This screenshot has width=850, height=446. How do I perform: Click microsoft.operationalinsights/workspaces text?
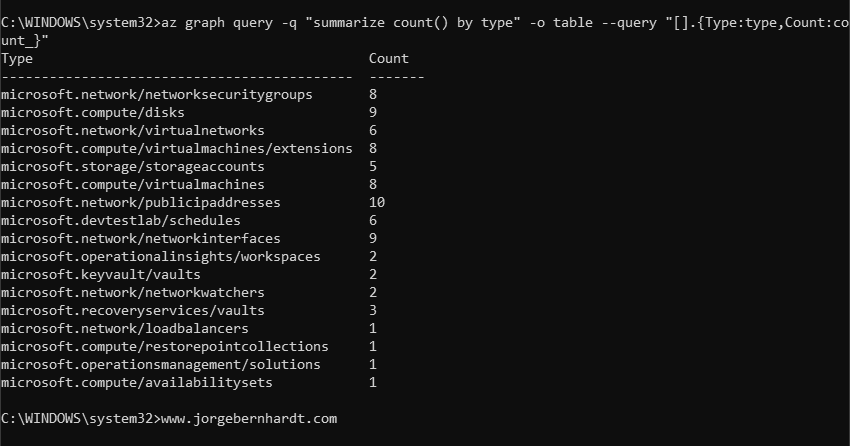coord(160,257)
